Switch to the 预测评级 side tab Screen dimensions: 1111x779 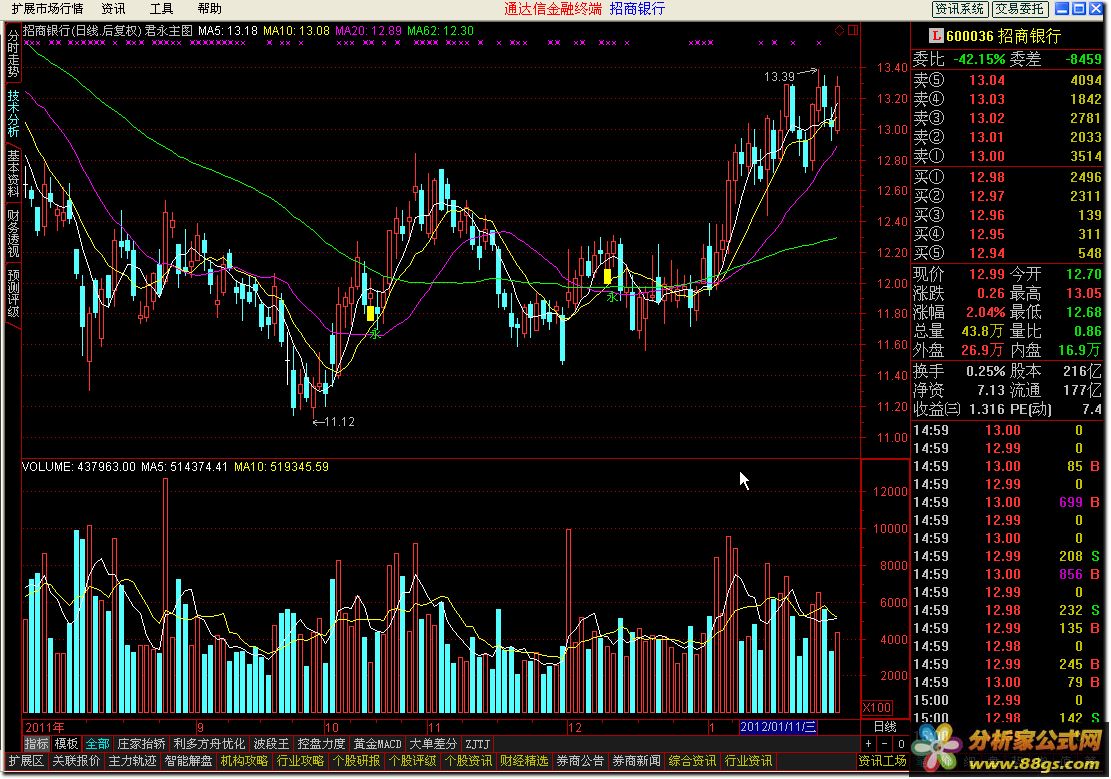click(13, 293)
